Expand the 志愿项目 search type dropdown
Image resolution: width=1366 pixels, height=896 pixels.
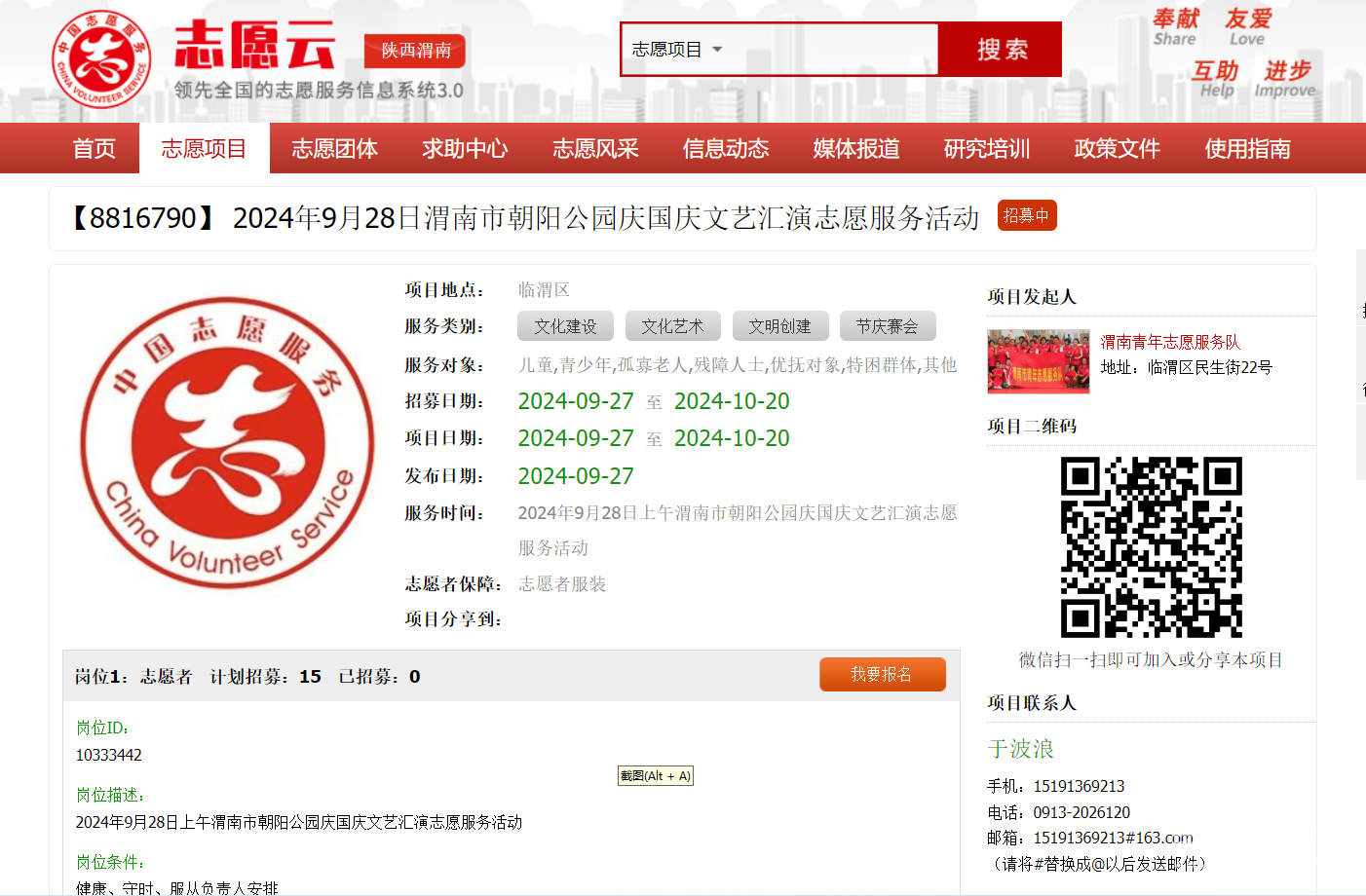point(677,50)
